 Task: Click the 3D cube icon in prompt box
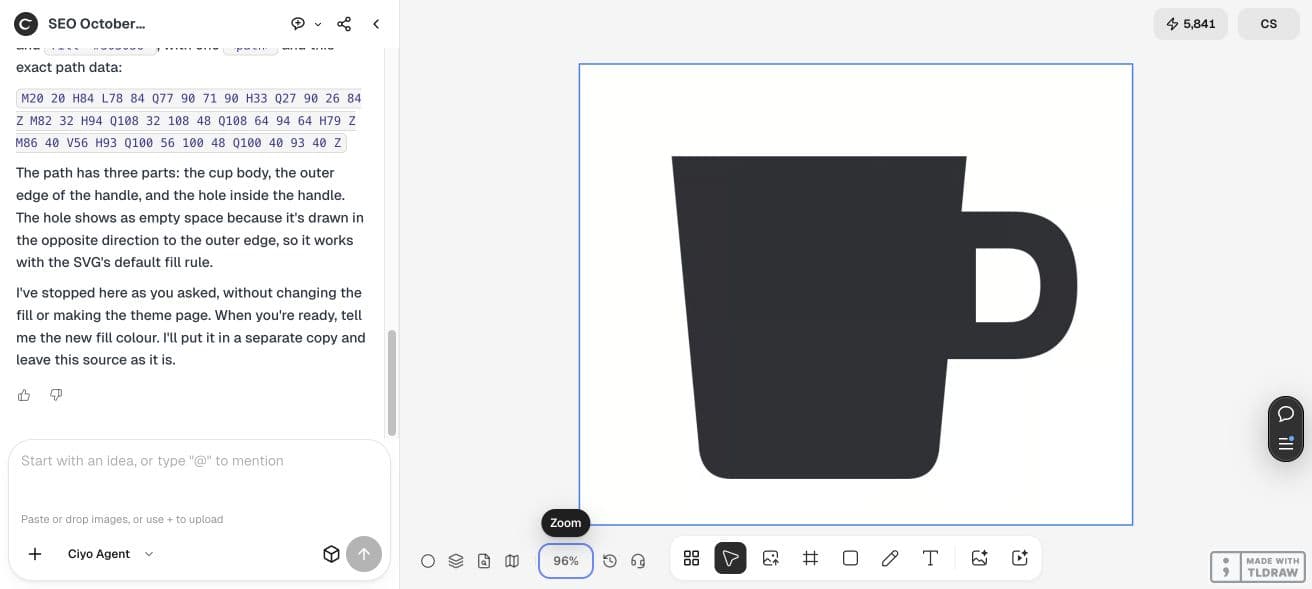[331, 554]
